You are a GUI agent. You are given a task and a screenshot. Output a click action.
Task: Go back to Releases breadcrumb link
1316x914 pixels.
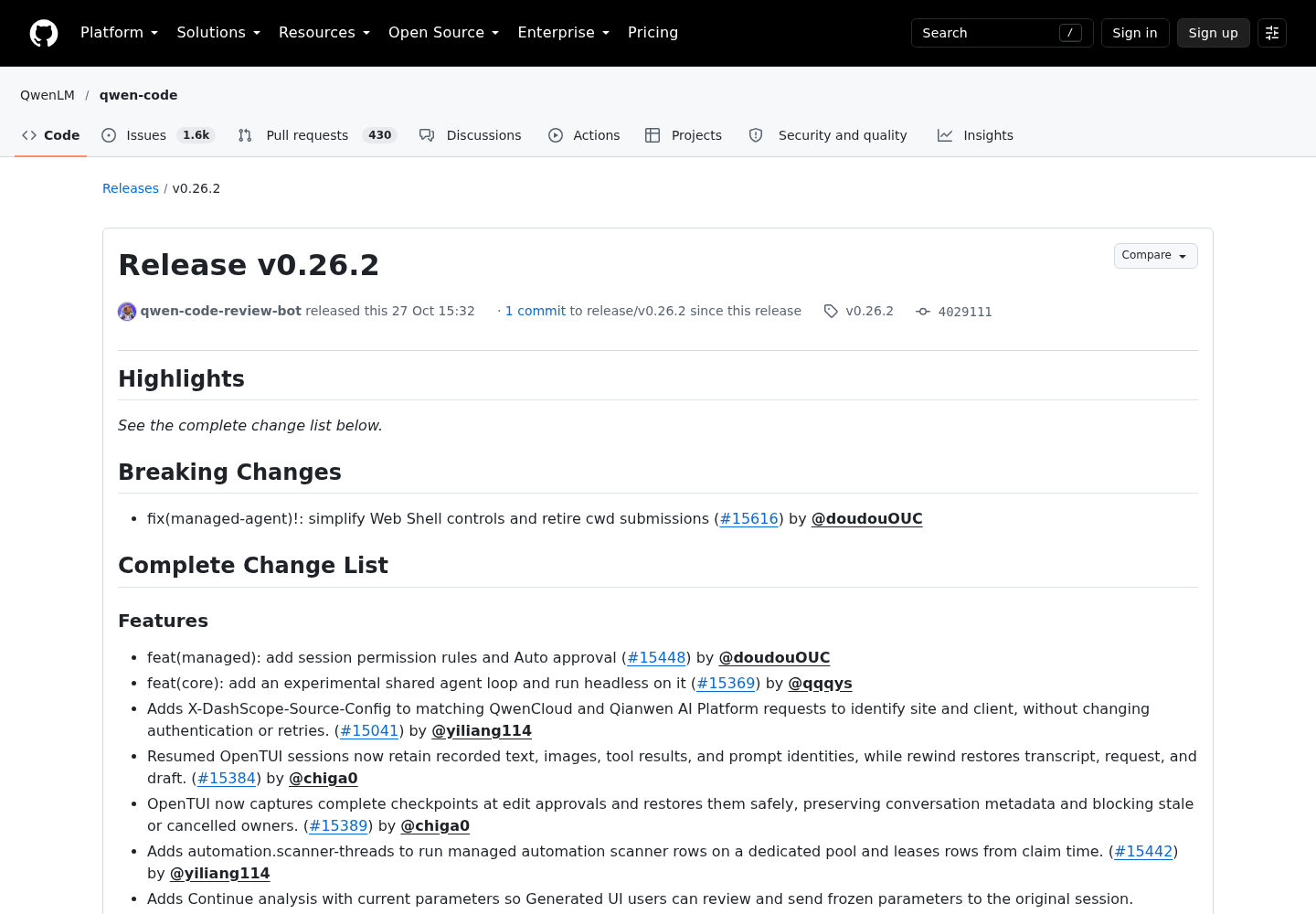point(131,188)
